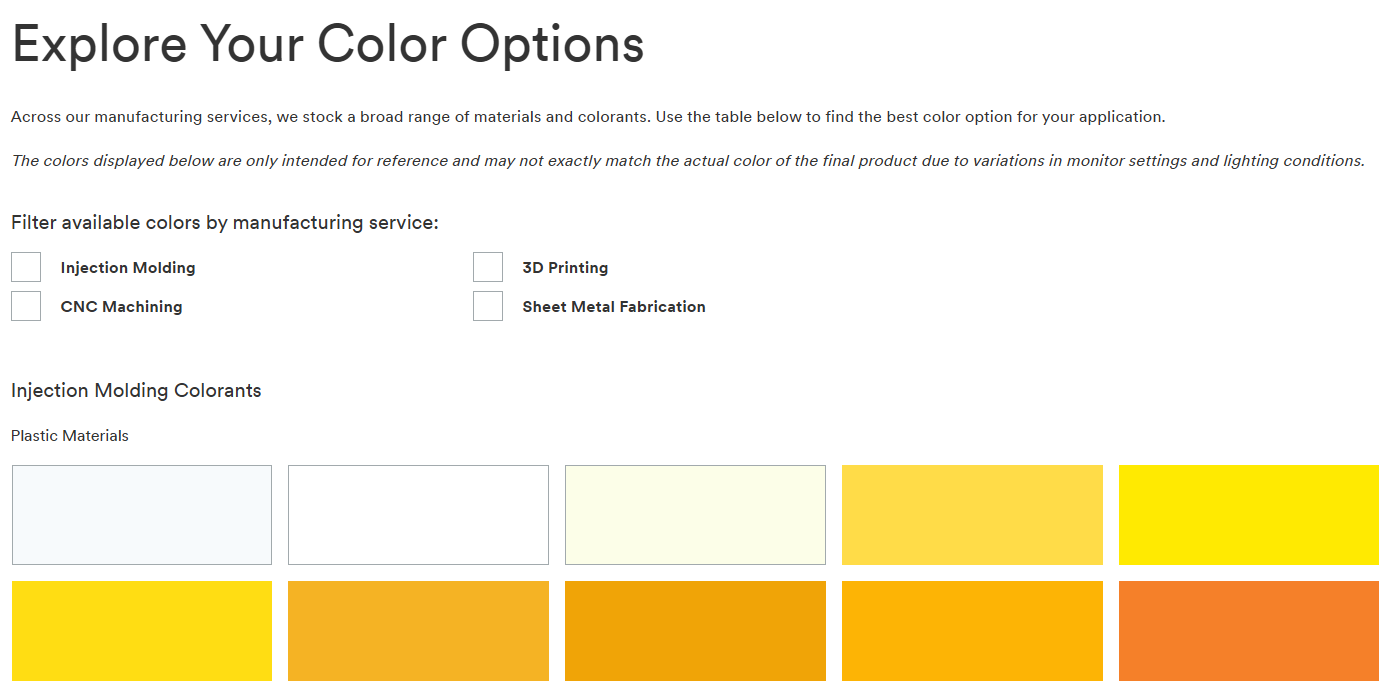Image resolution: width=1391 pixels, height=688 pixels.
Task: Click the manufacturing services intro paragraph
Action: 586,116
